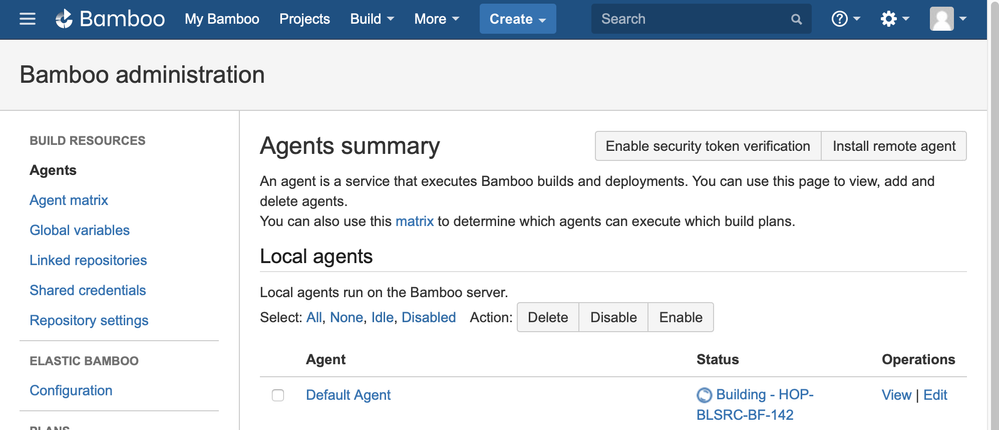Click the BUILD RESOURCES section label
The image size is (999, 430).
[x=87, y=140]
